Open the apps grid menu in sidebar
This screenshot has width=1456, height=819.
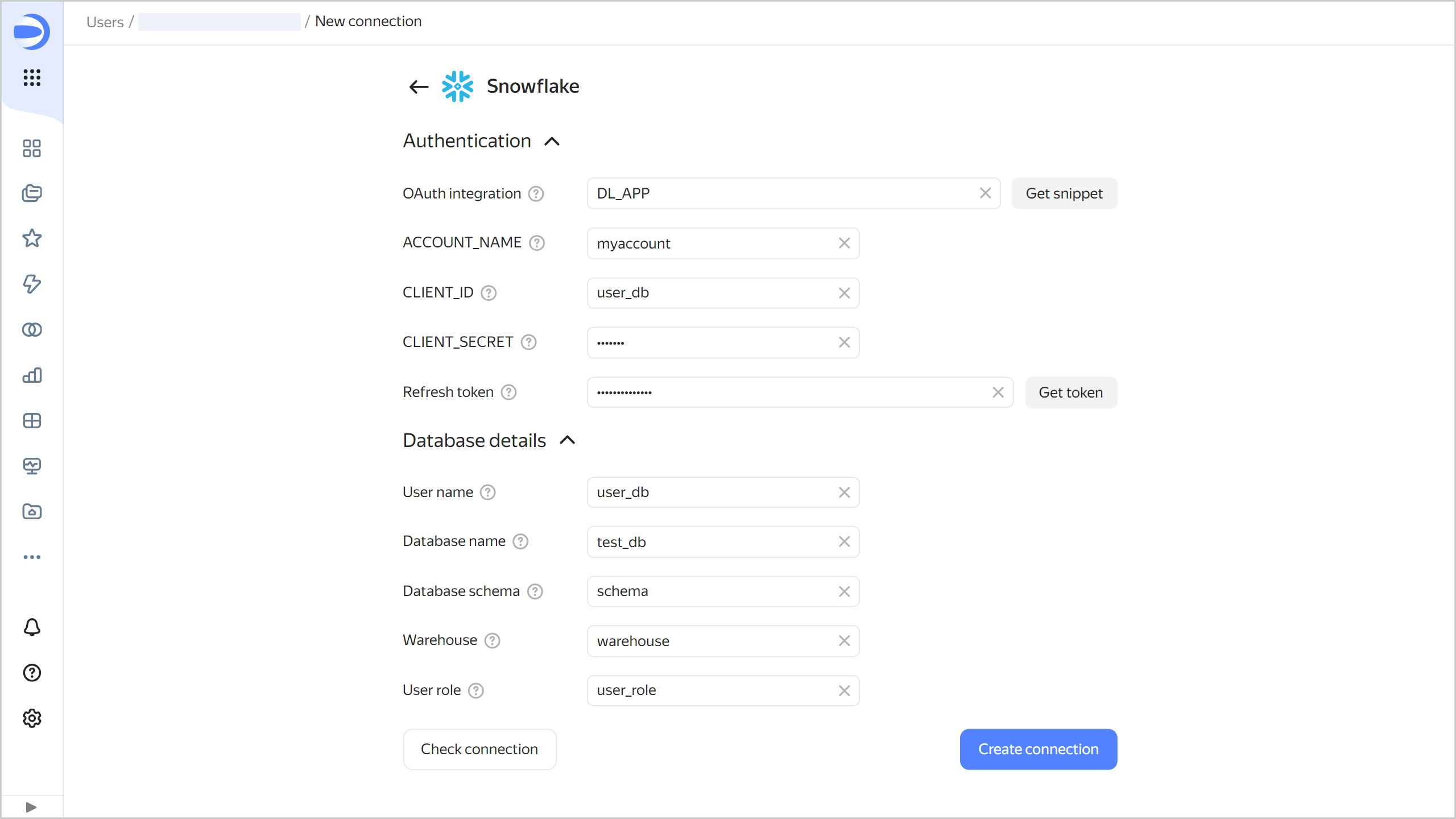point(32,77)
